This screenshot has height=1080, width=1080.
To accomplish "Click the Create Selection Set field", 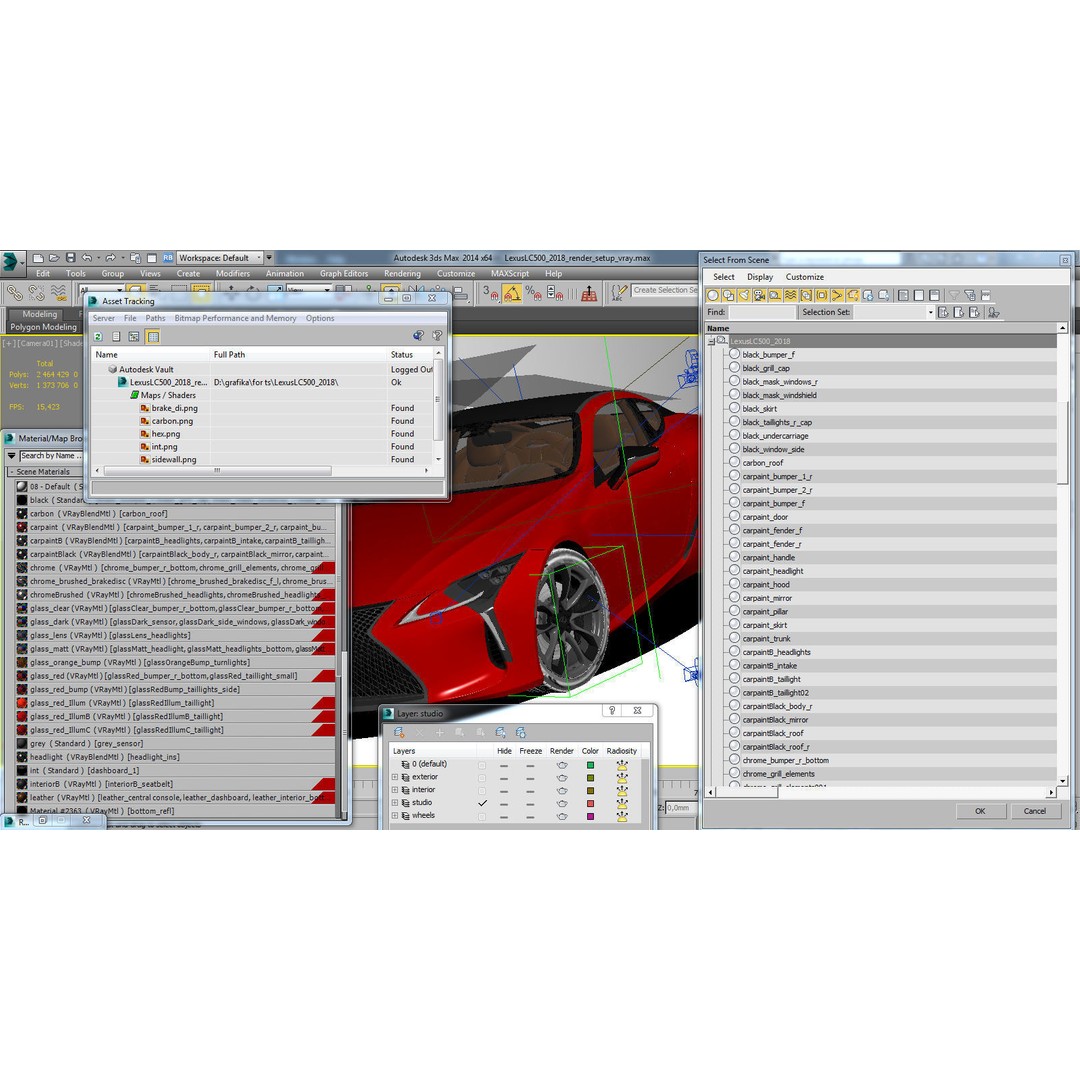I will 664,291.
